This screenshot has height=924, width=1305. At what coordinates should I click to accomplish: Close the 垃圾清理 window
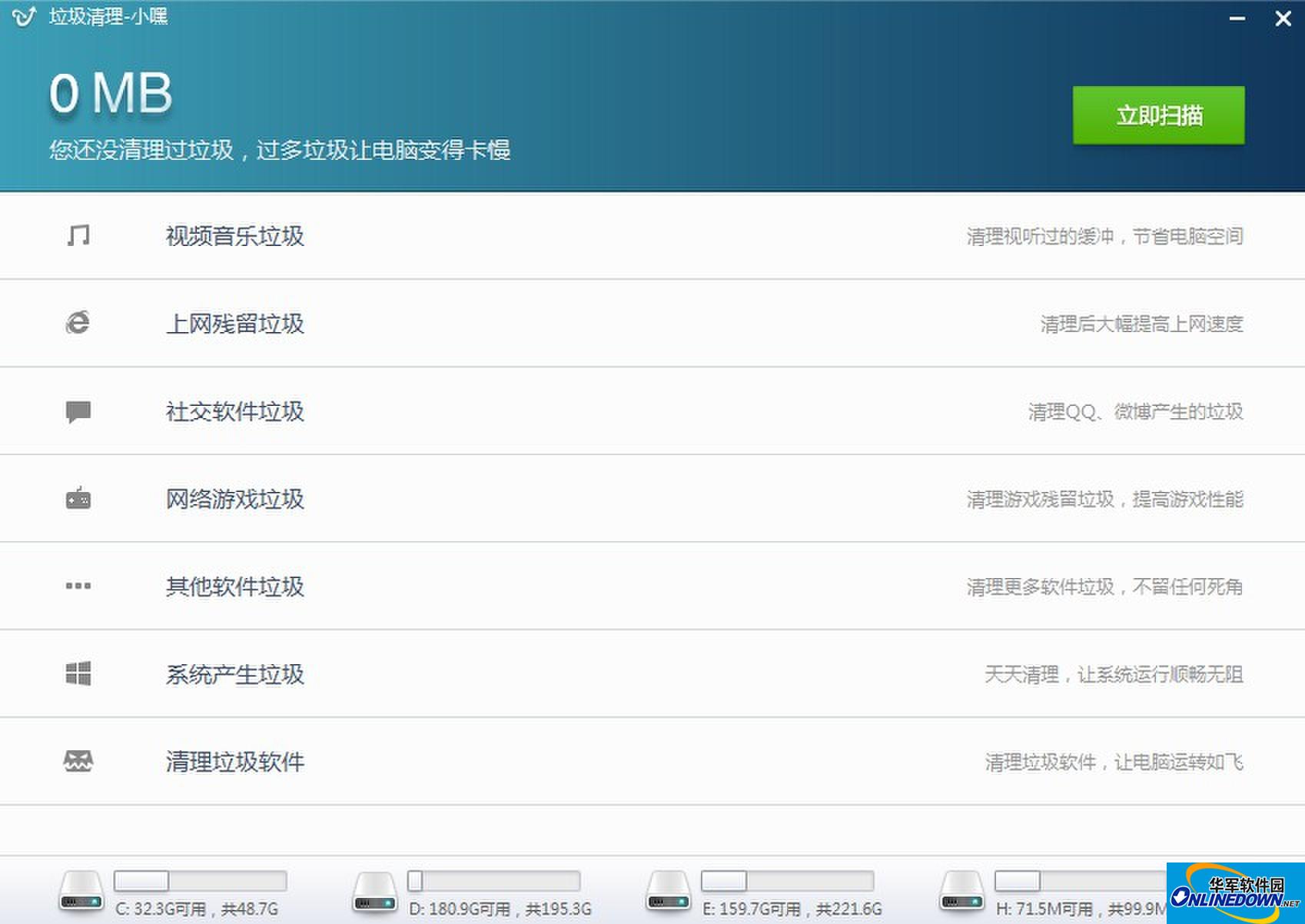coord(1283,18)
